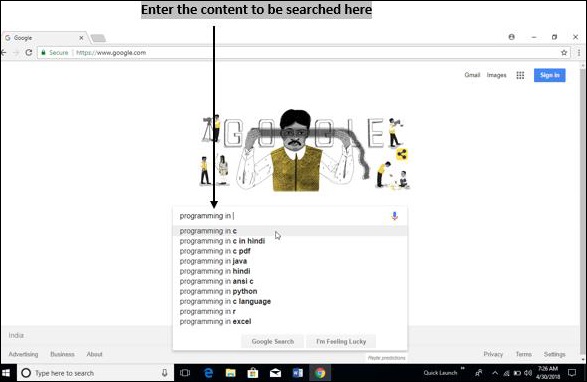This screenshot has width=587, height=382.
Task: Click the Sign in button
Action: 550,75
